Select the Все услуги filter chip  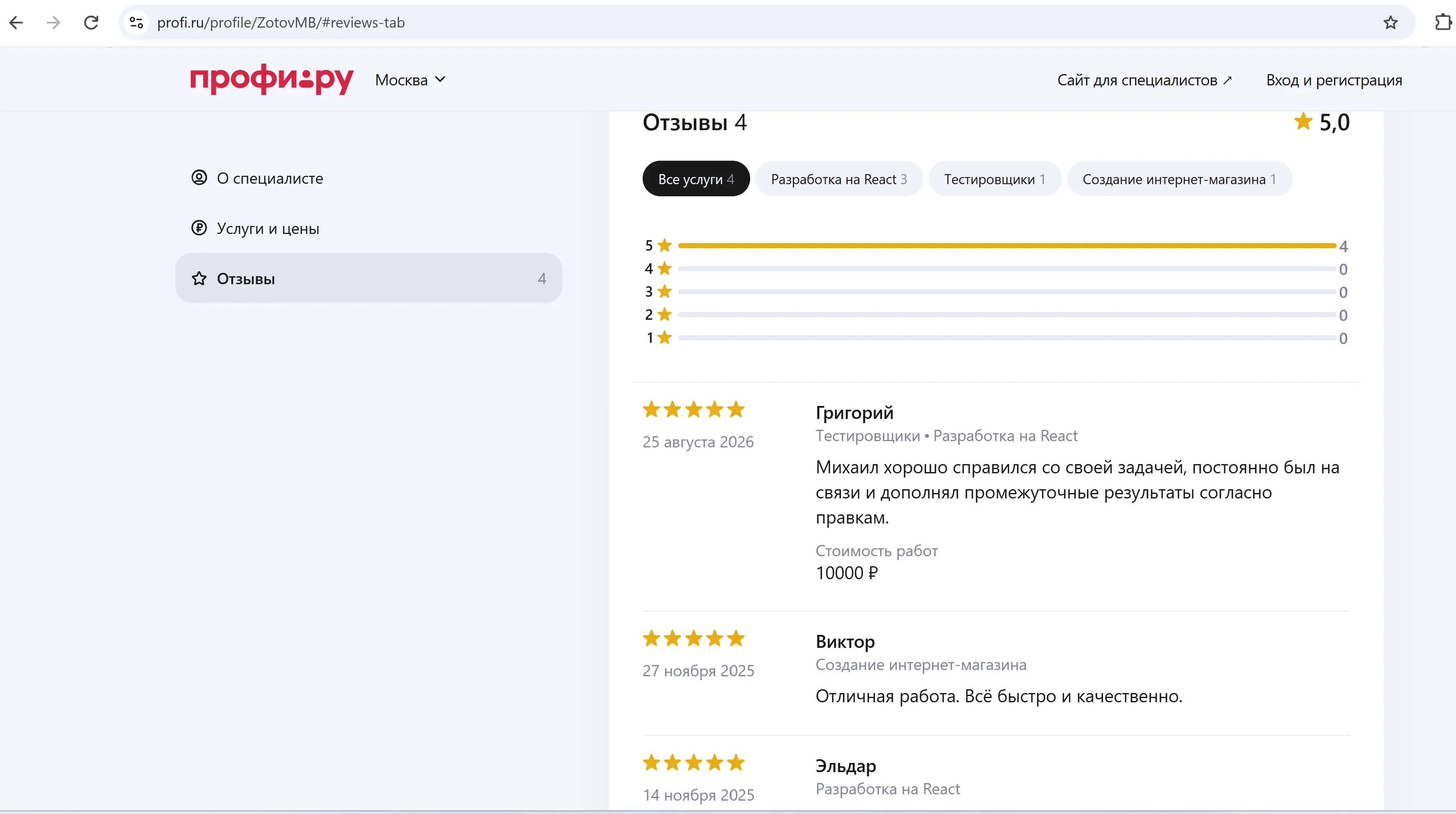(x=696, y=179)
